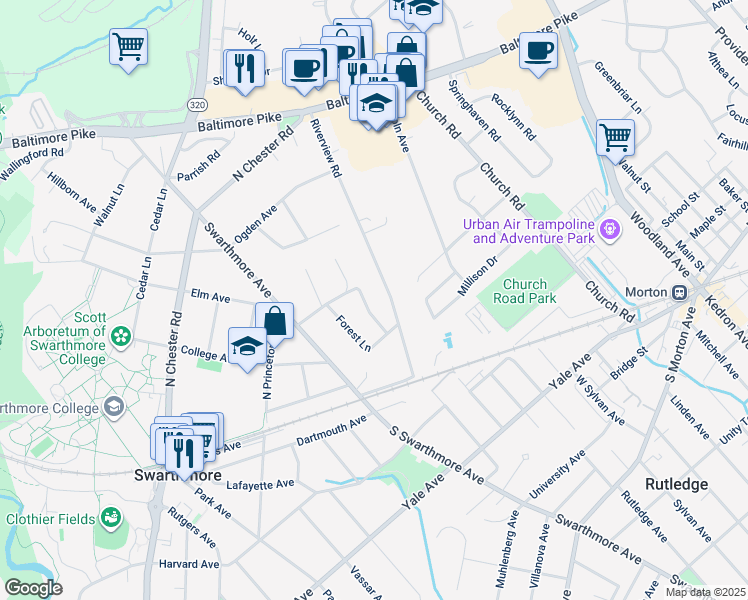Click the front restaurant marker at Swarthmore town
The width and height of the screenshot is (748, 600).
pyautogui.click(x=184, y=453)
